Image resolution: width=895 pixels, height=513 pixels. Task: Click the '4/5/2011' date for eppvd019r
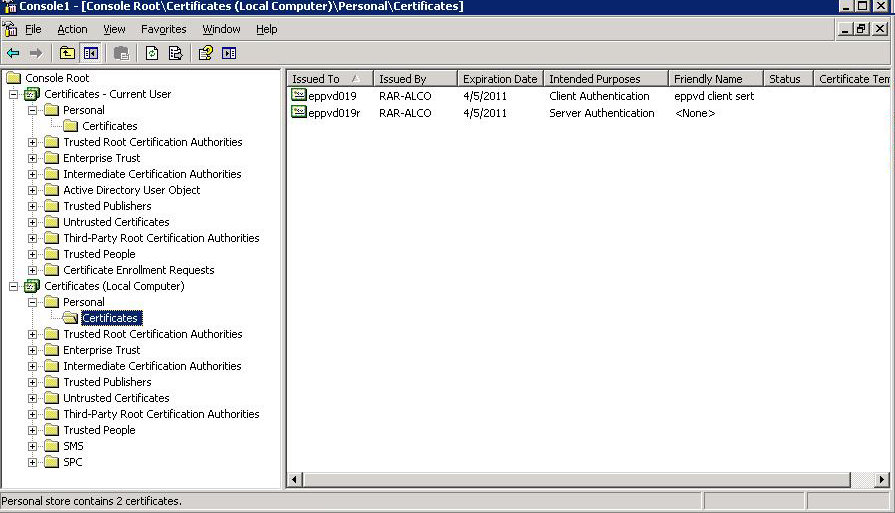tap(485, 113)
